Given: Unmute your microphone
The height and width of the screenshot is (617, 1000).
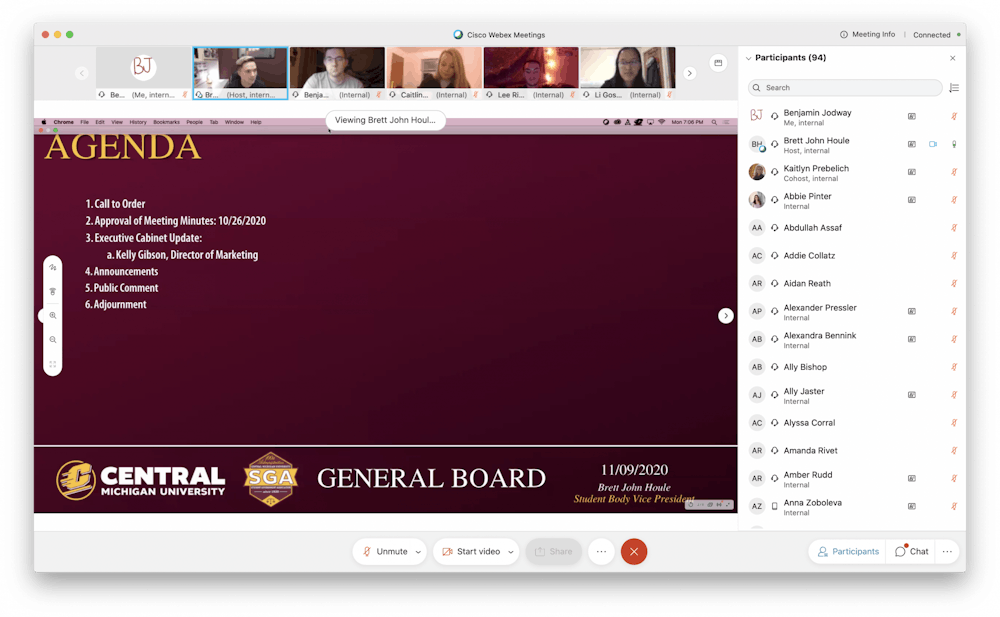Looking at the screenshot, I should 385,551.
